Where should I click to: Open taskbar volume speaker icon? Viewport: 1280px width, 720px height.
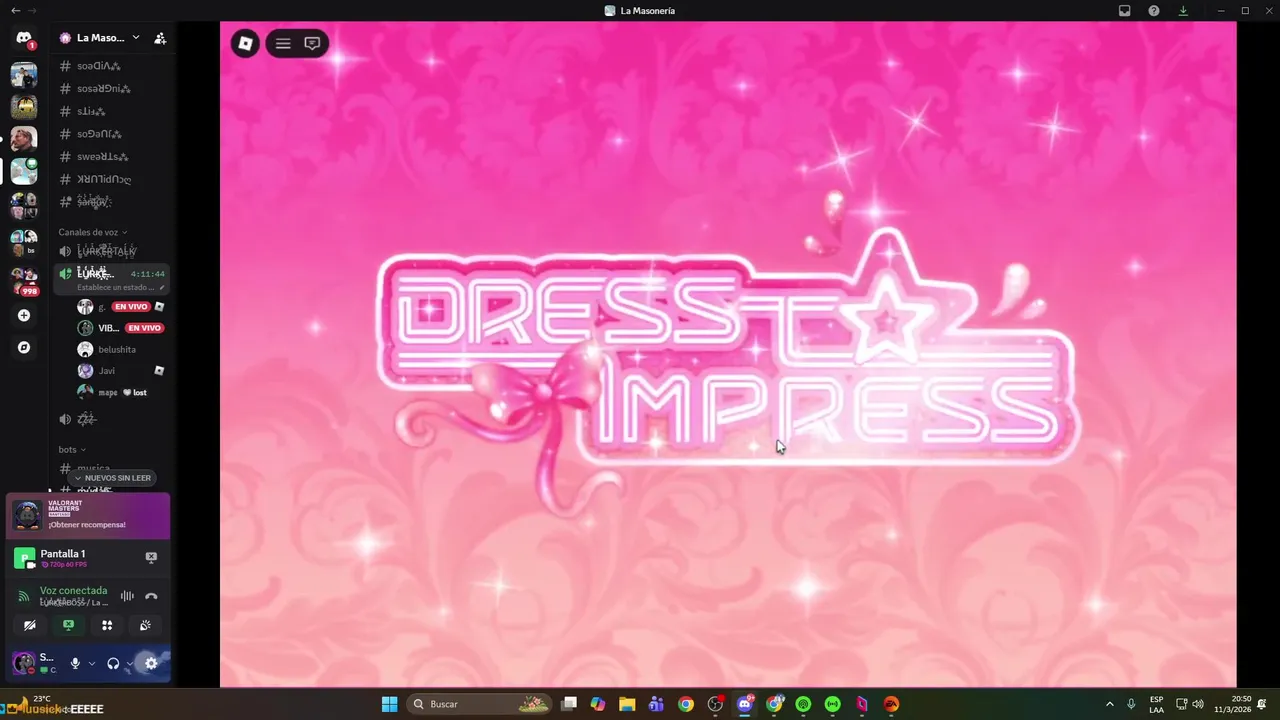[x=1198, y=704]
